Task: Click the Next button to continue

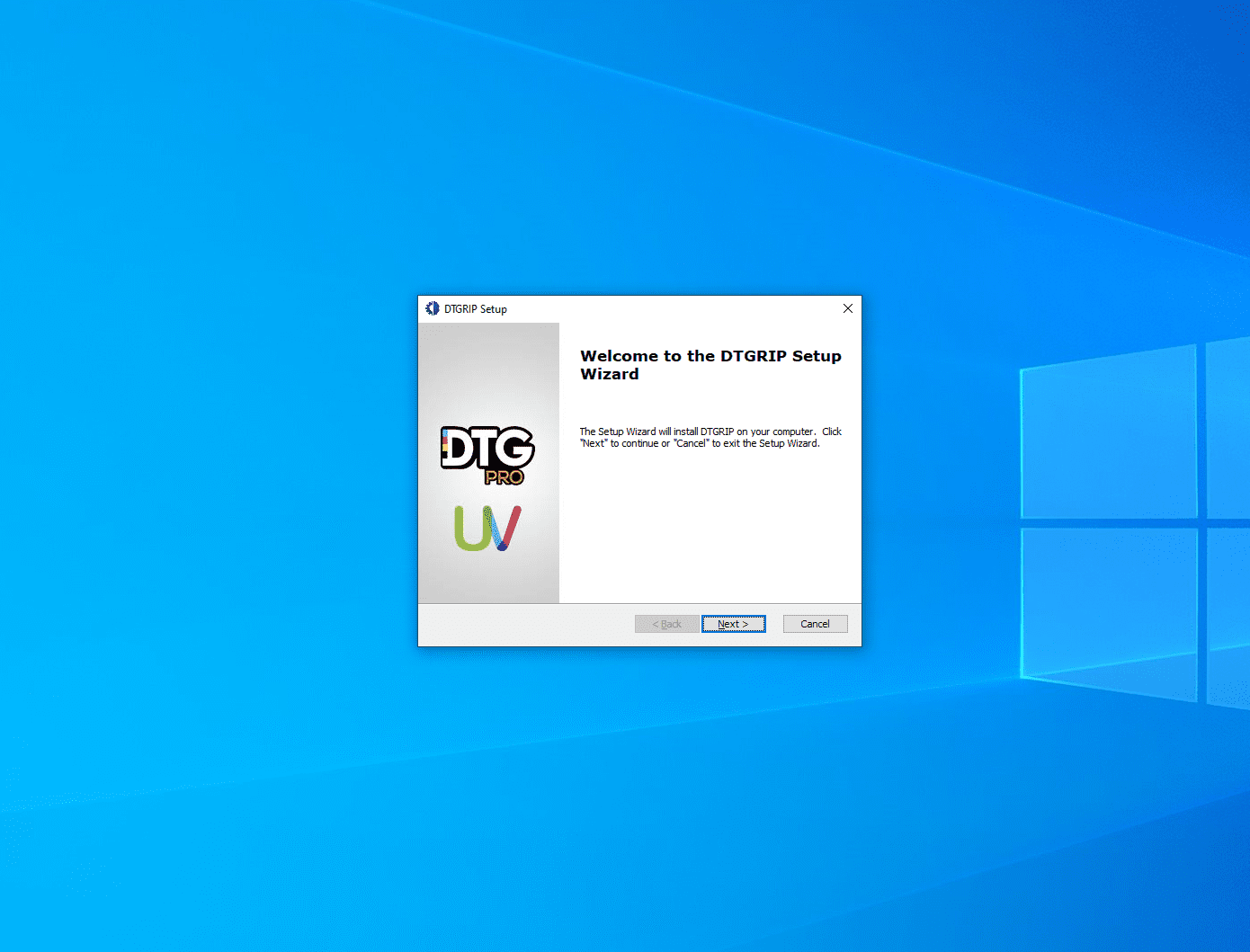Action: 733,624
